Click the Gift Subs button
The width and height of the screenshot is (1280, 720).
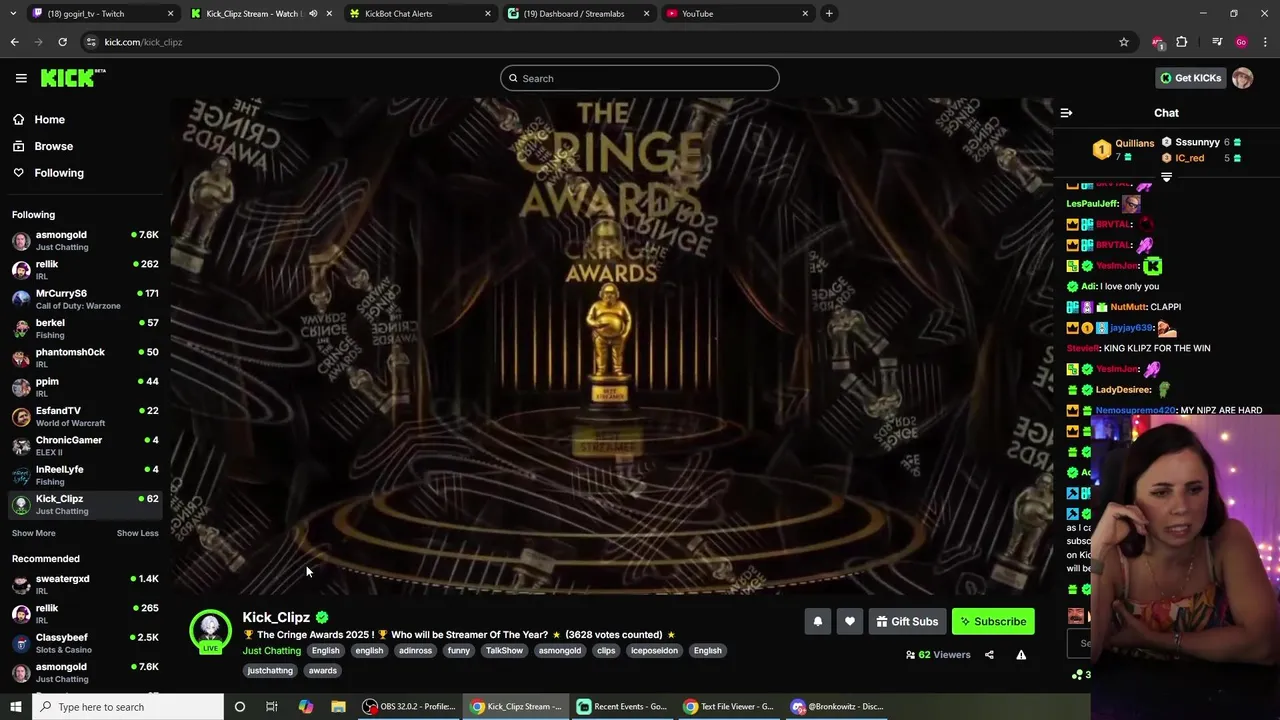tap(906, 621)
